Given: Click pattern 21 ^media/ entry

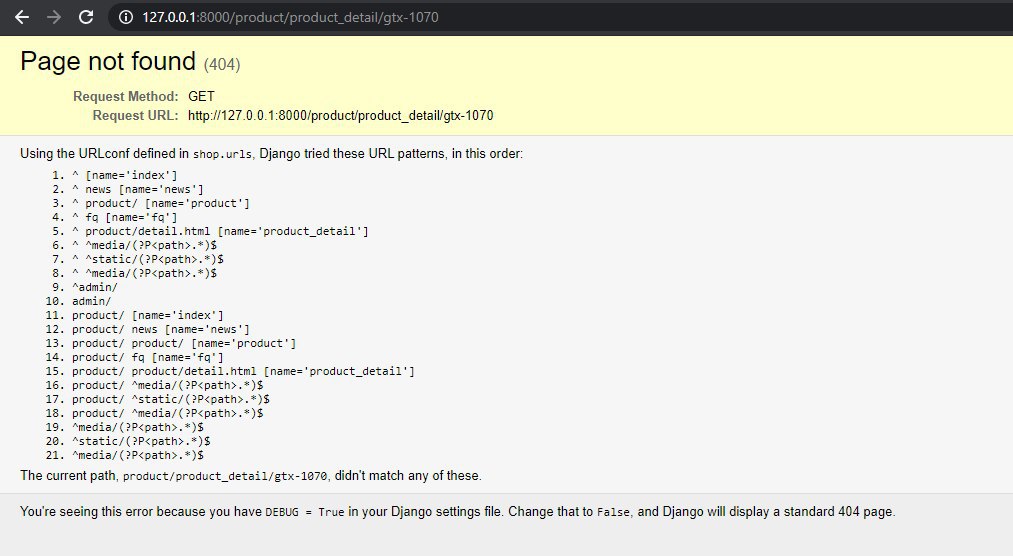Looking at the screenshot, I should point(138,455).
